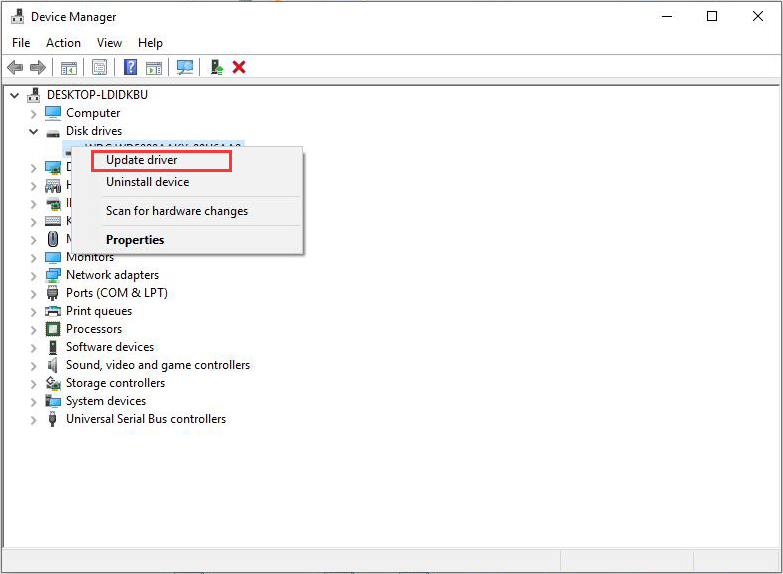Image resolution: width=783 pixels, height=574 pixels.
Task: Select Sound, video and game controllers
Action: point(158,365)
